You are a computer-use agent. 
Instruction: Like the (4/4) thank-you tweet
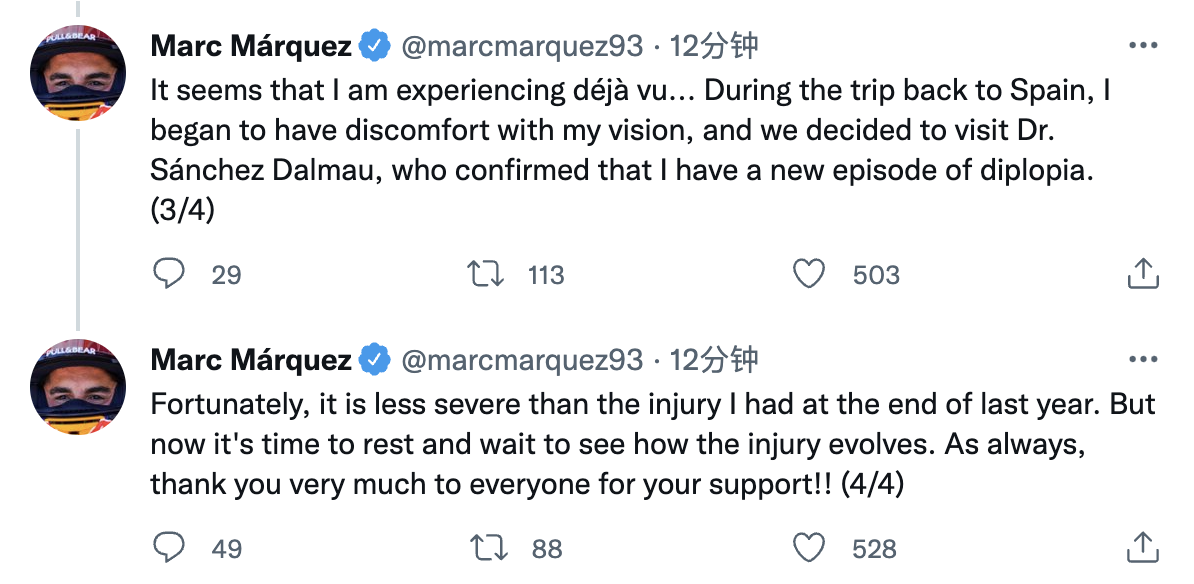click(808, 548)
